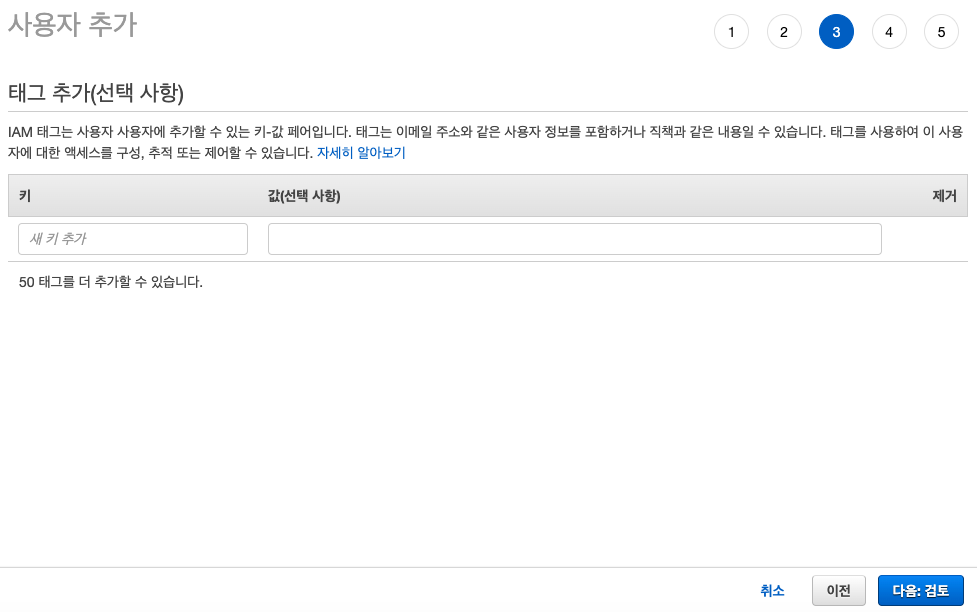This screenshot has height=612, width=977.
Task: Select step 1 in the progress indicator
Action: click(x=731, y=31)
